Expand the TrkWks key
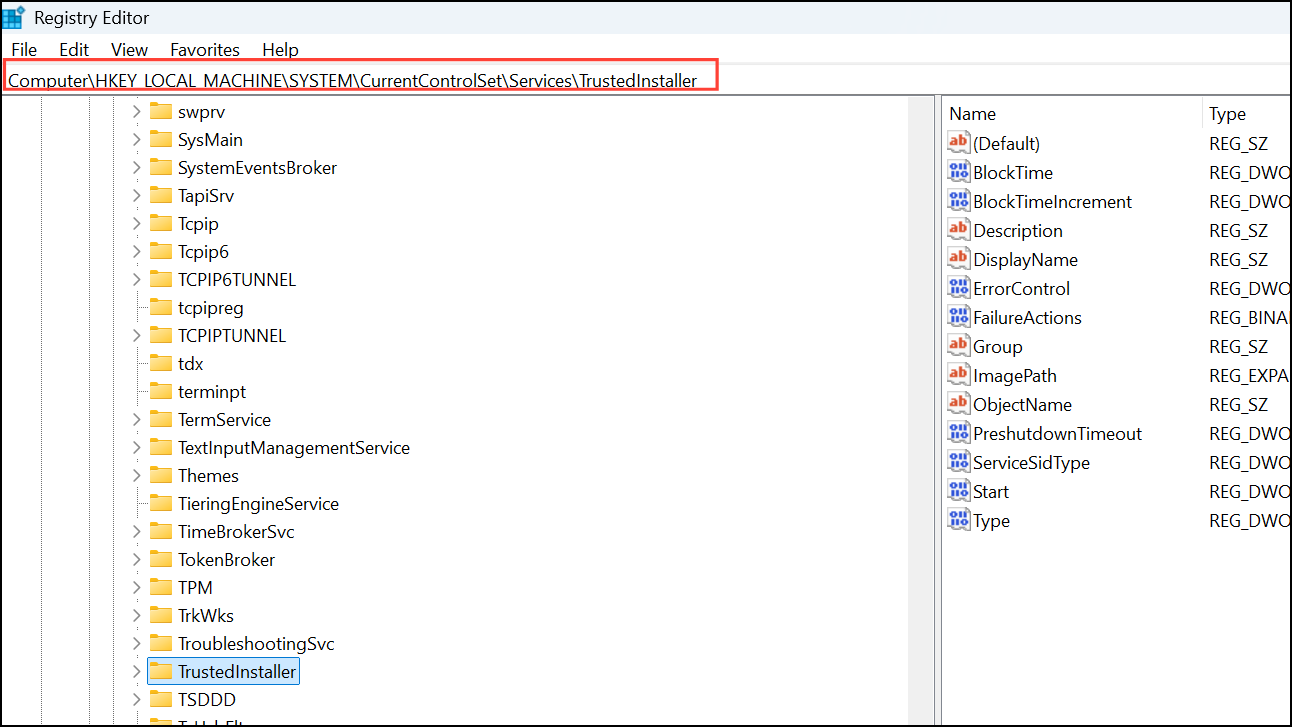This screenshot has height=727, width=1292. (x=137, y=616)
